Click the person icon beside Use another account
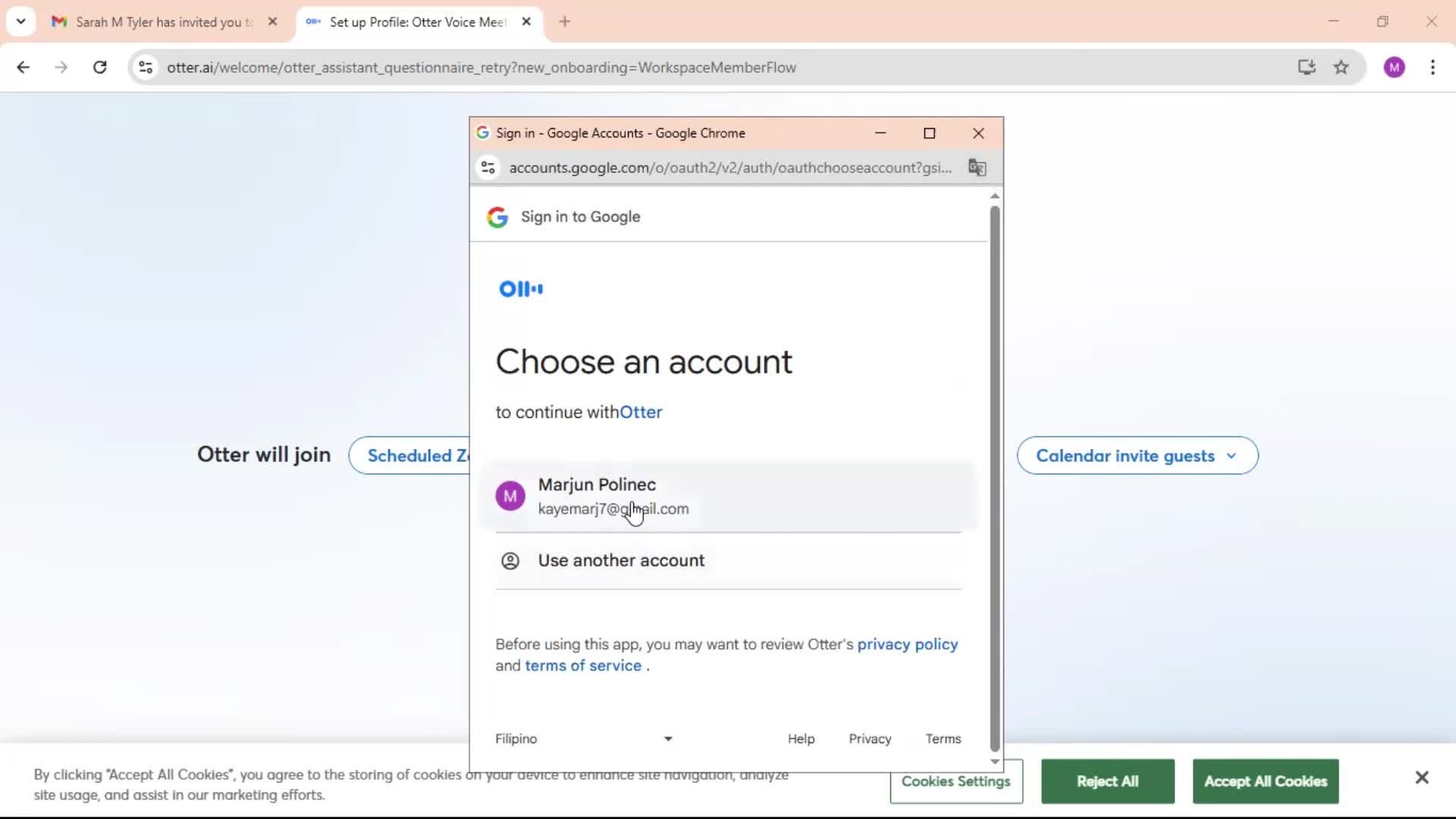Image resolution: width=1456 pixels, height=819 pixels. point(510,560)
